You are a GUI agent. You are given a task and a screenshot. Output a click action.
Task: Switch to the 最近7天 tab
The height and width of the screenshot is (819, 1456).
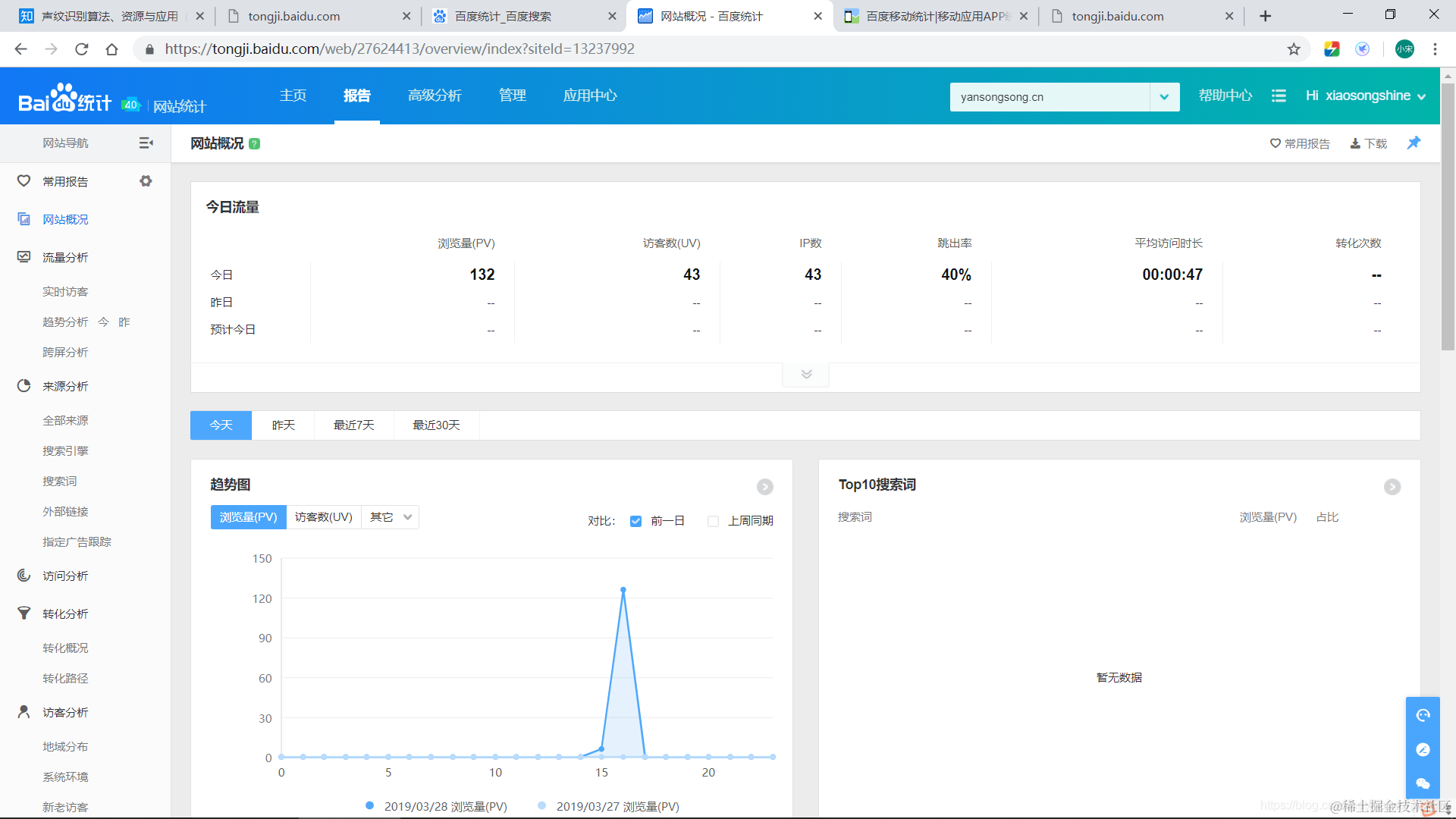pos(353,425)
